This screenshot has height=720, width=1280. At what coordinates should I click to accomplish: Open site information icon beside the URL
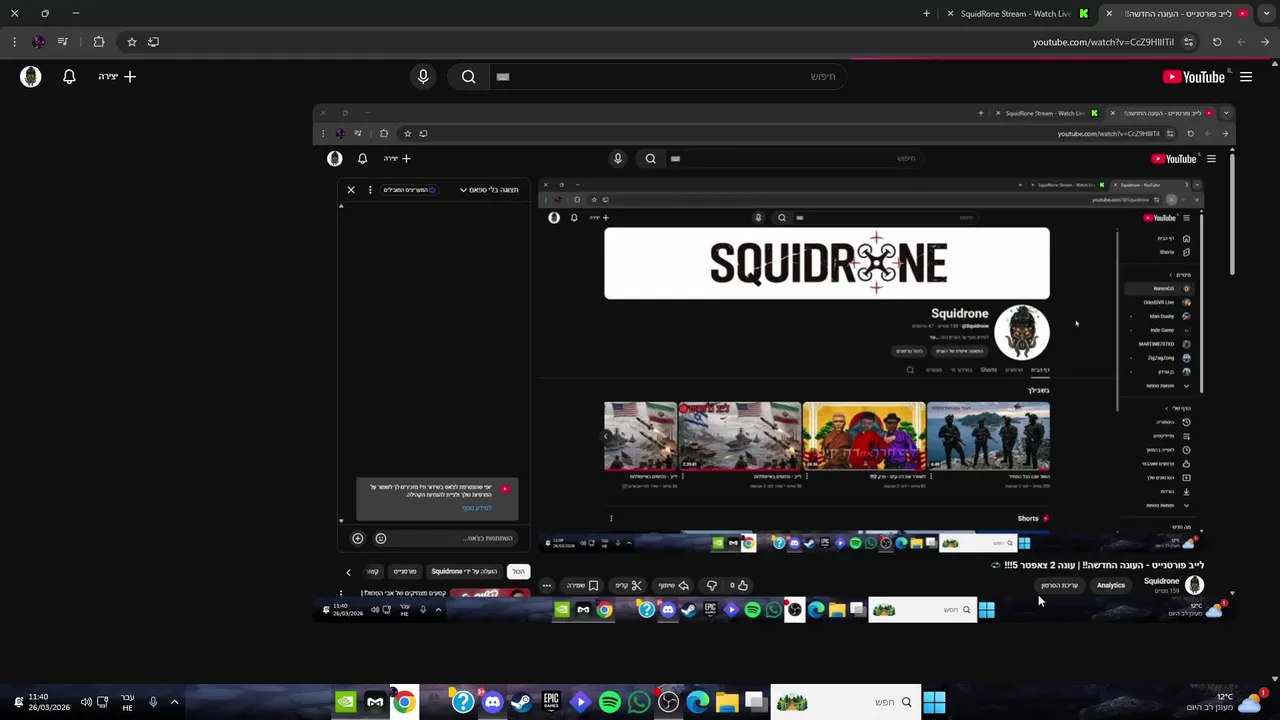click(1188, 42)
